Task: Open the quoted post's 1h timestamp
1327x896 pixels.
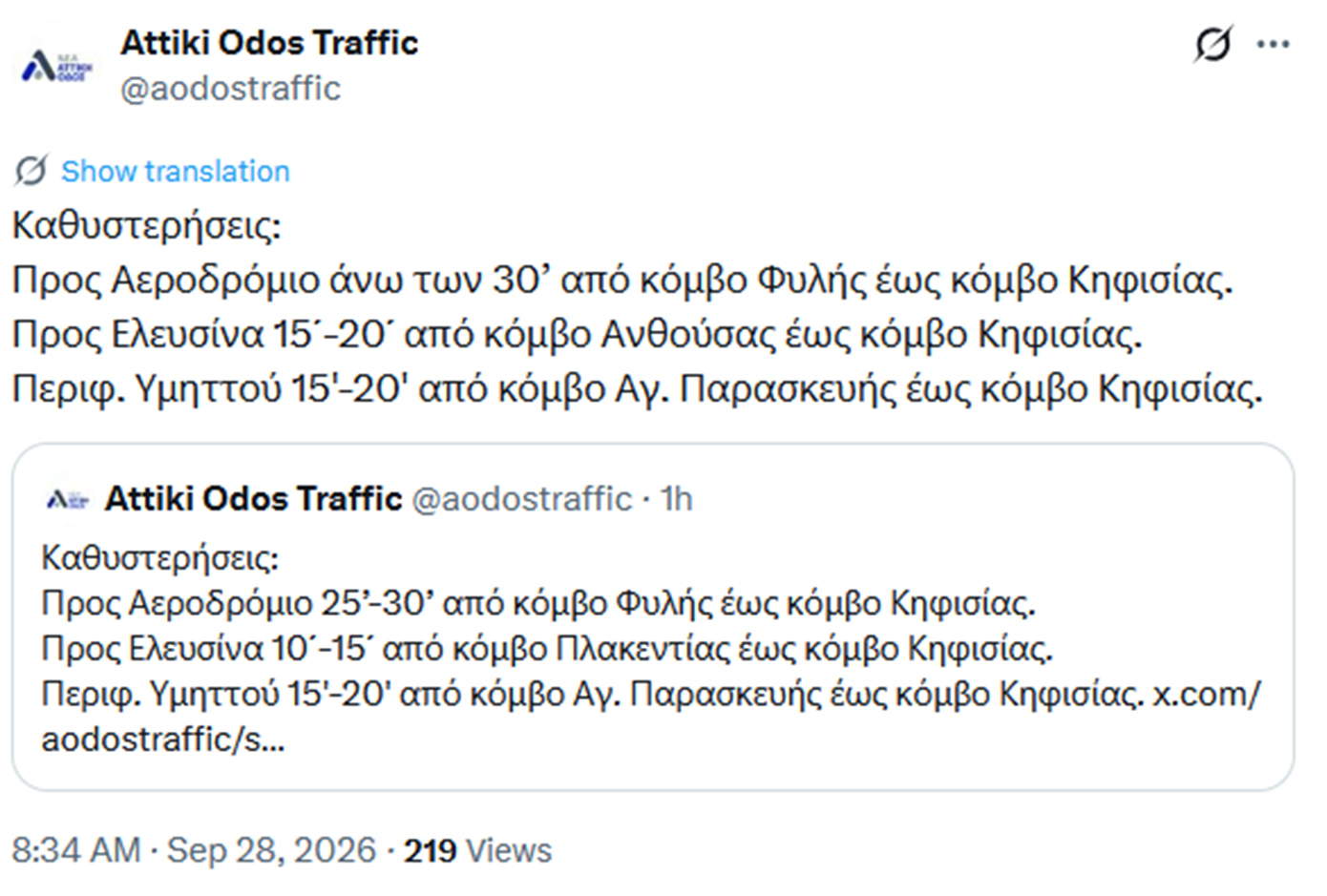Action: point(676,498)
